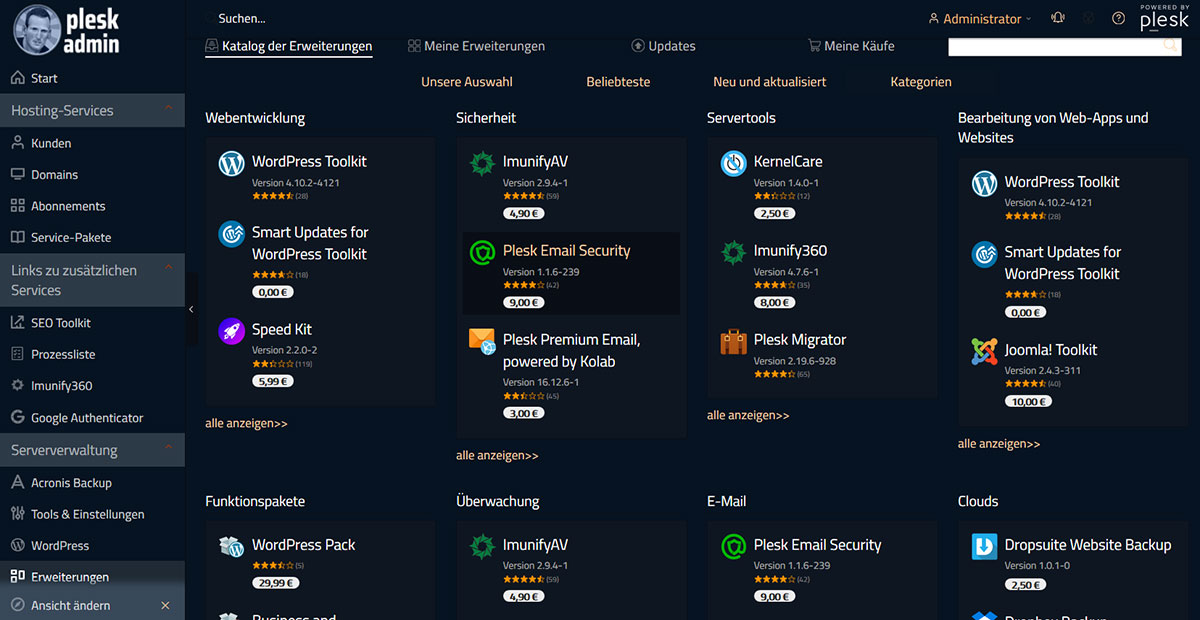1200x620 pixels.
Task: Click the Joomla! Toolkit icon
Action: coord(985,351)
